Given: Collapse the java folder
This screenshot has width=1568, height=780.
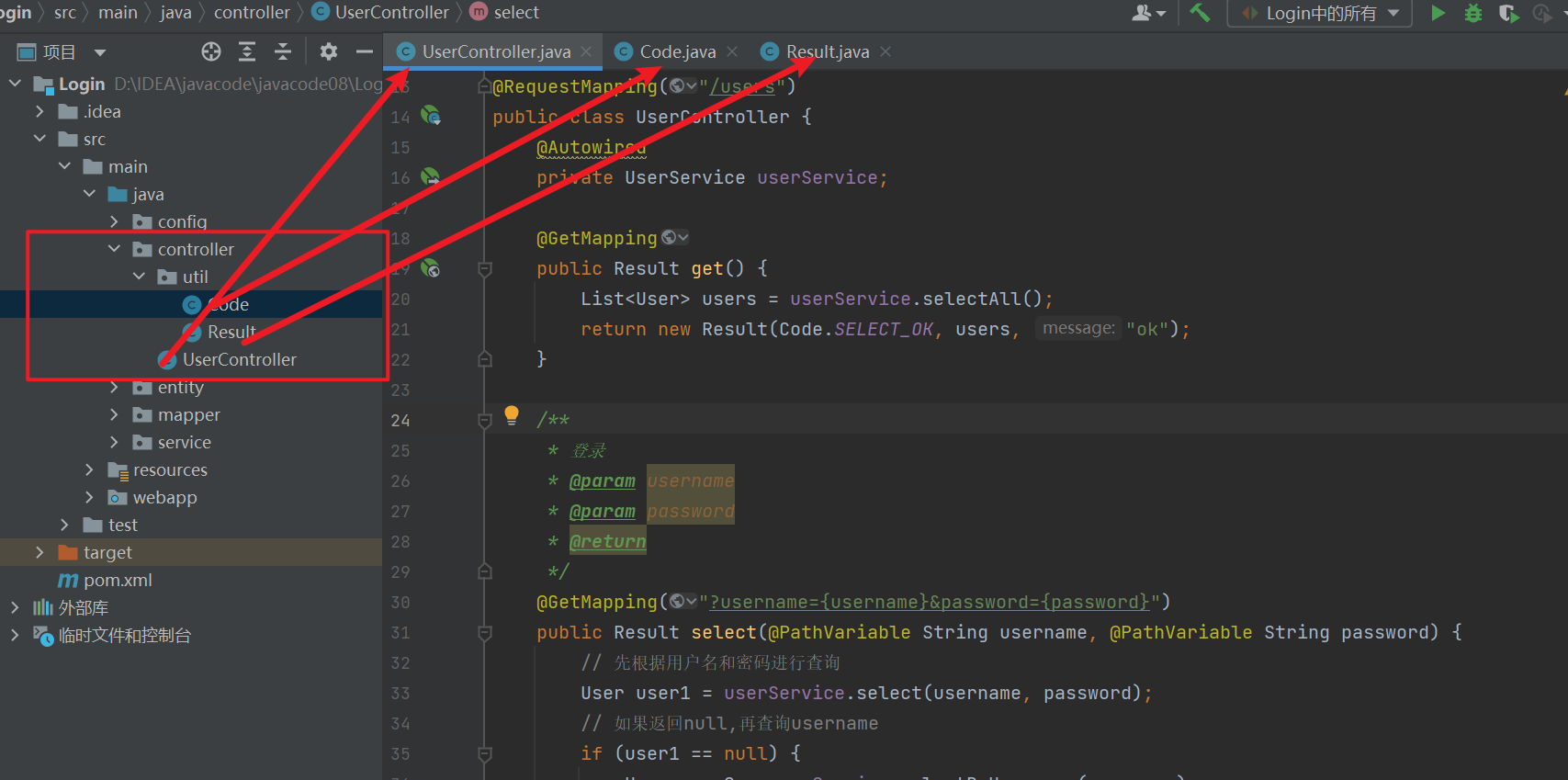Looking at the screenshot, I should 89,194.
